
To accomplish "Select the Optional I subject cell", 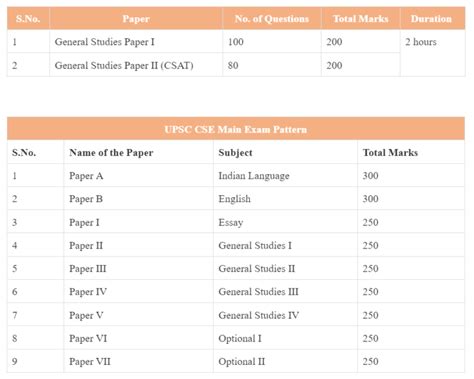I will pyautogui.click(x=285, y=338).
